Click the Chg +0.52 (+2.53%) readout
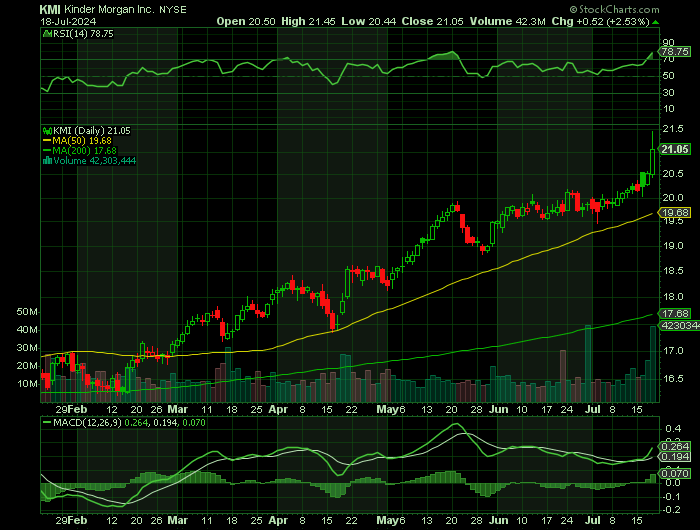Viewport: 700px width, 530px height. (x=600, y=21)
